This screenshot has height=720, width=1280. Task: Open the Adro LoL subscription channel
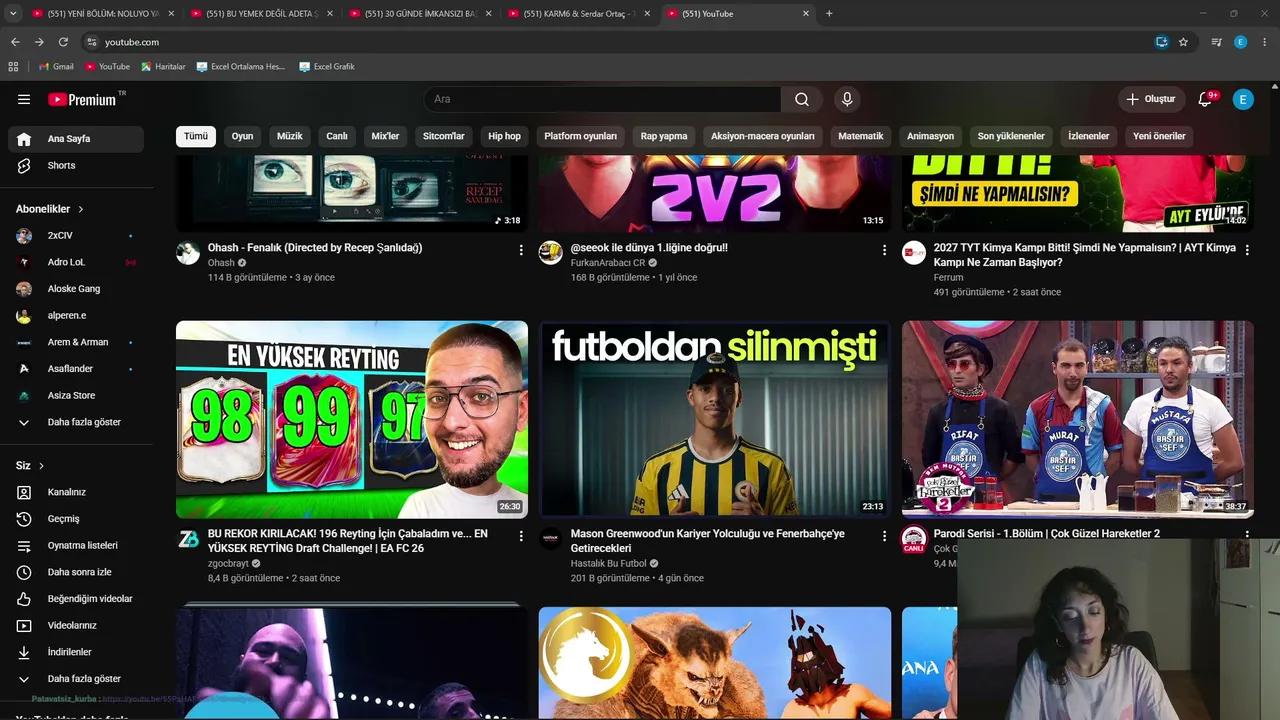(x=76, y=262)
